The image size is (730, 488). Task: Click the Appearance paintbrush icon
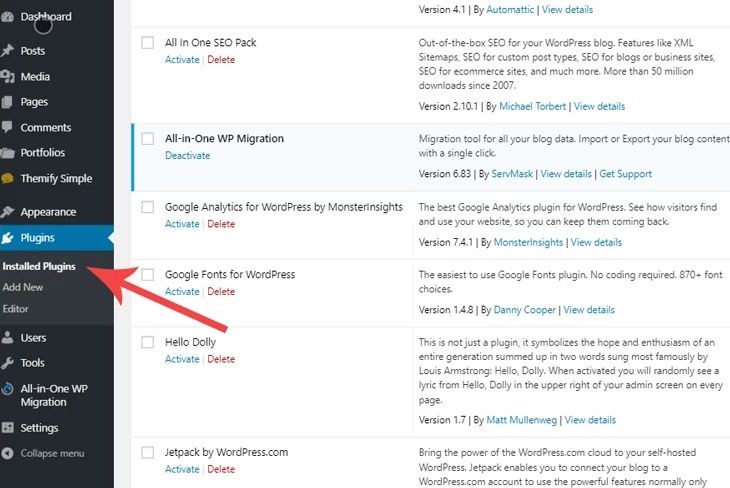7,212
